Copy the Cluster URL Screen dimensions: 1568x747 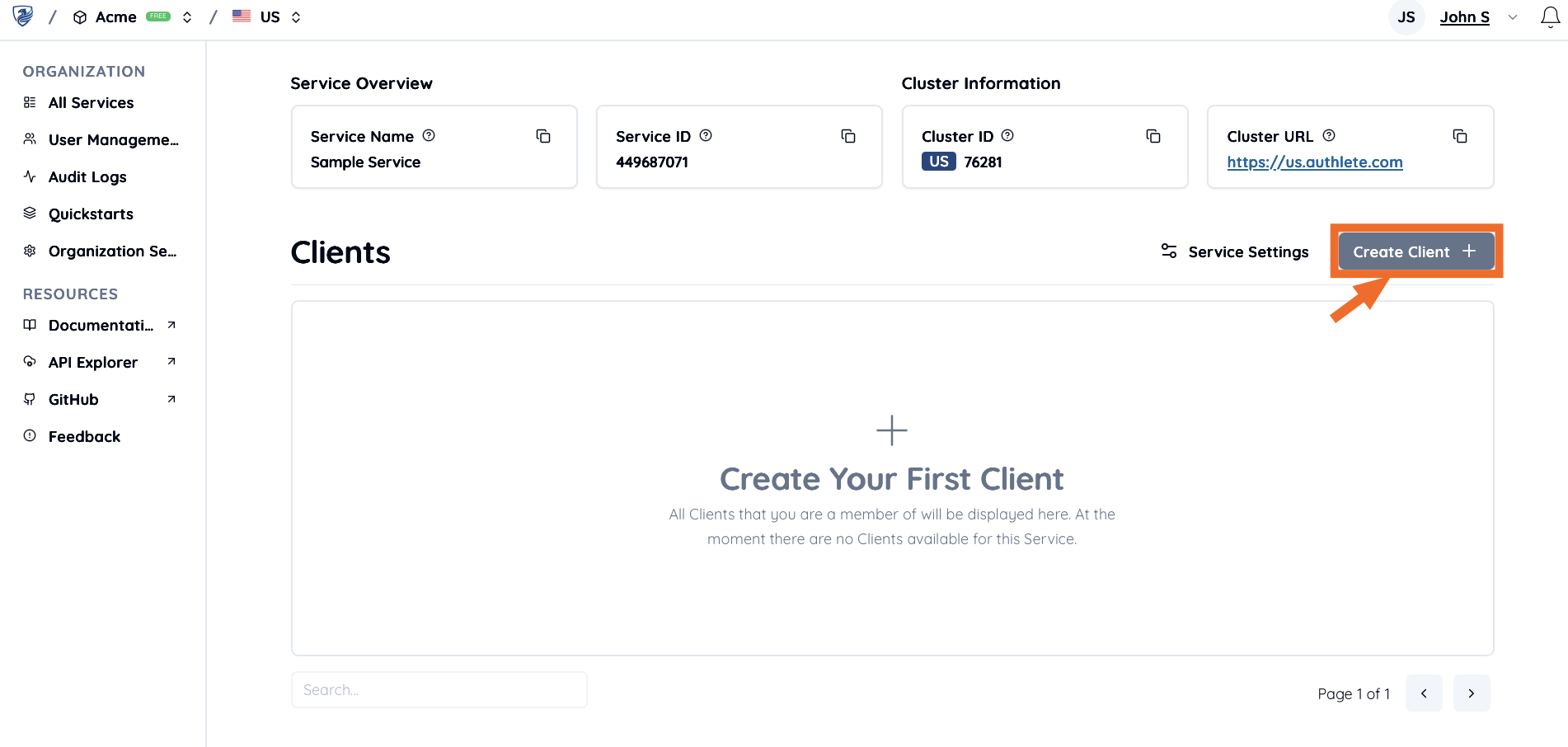[x=1460, y=136]
